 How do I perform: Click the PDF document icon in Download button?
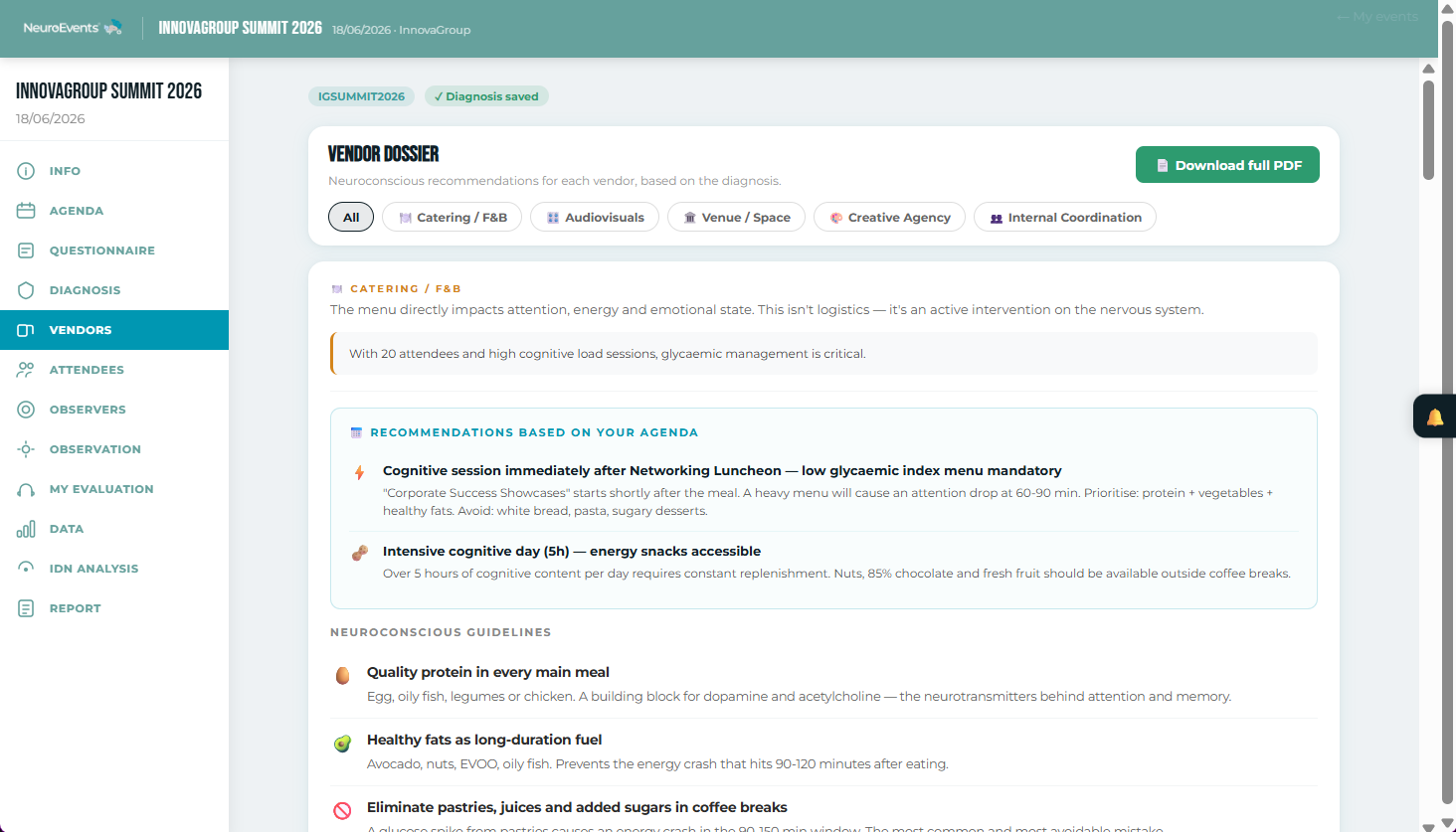pos(1162,166)
